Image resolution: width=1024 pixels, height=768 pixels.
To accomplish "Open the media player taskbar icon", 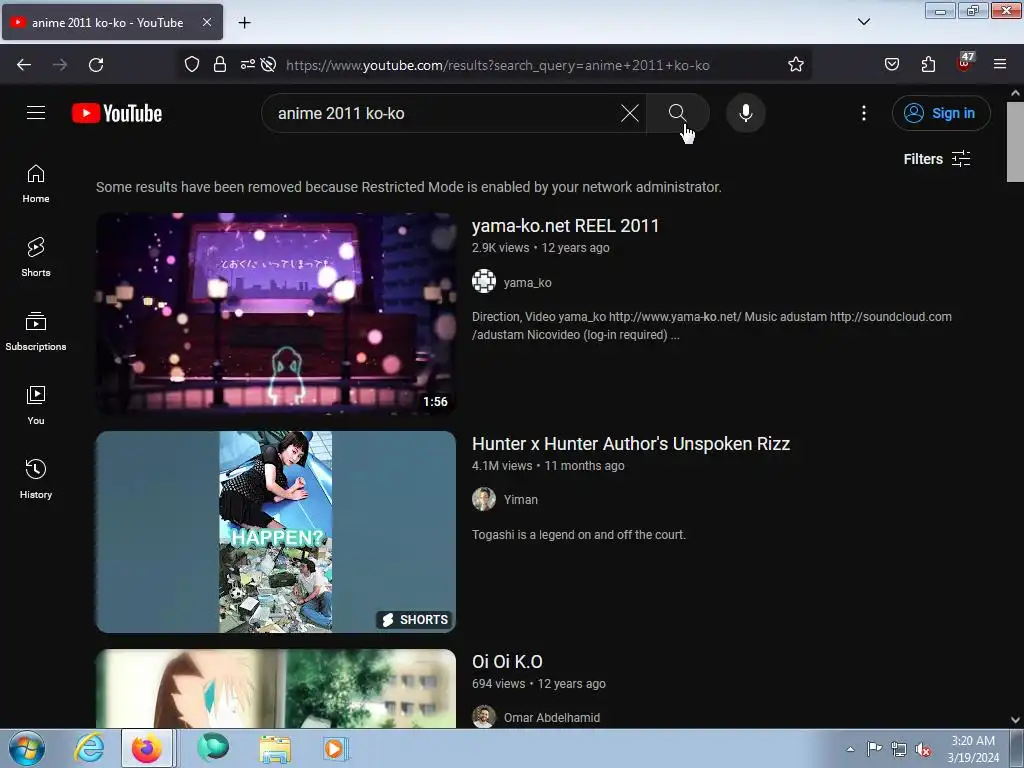I will pyautogui.click(x=335, y=748).
